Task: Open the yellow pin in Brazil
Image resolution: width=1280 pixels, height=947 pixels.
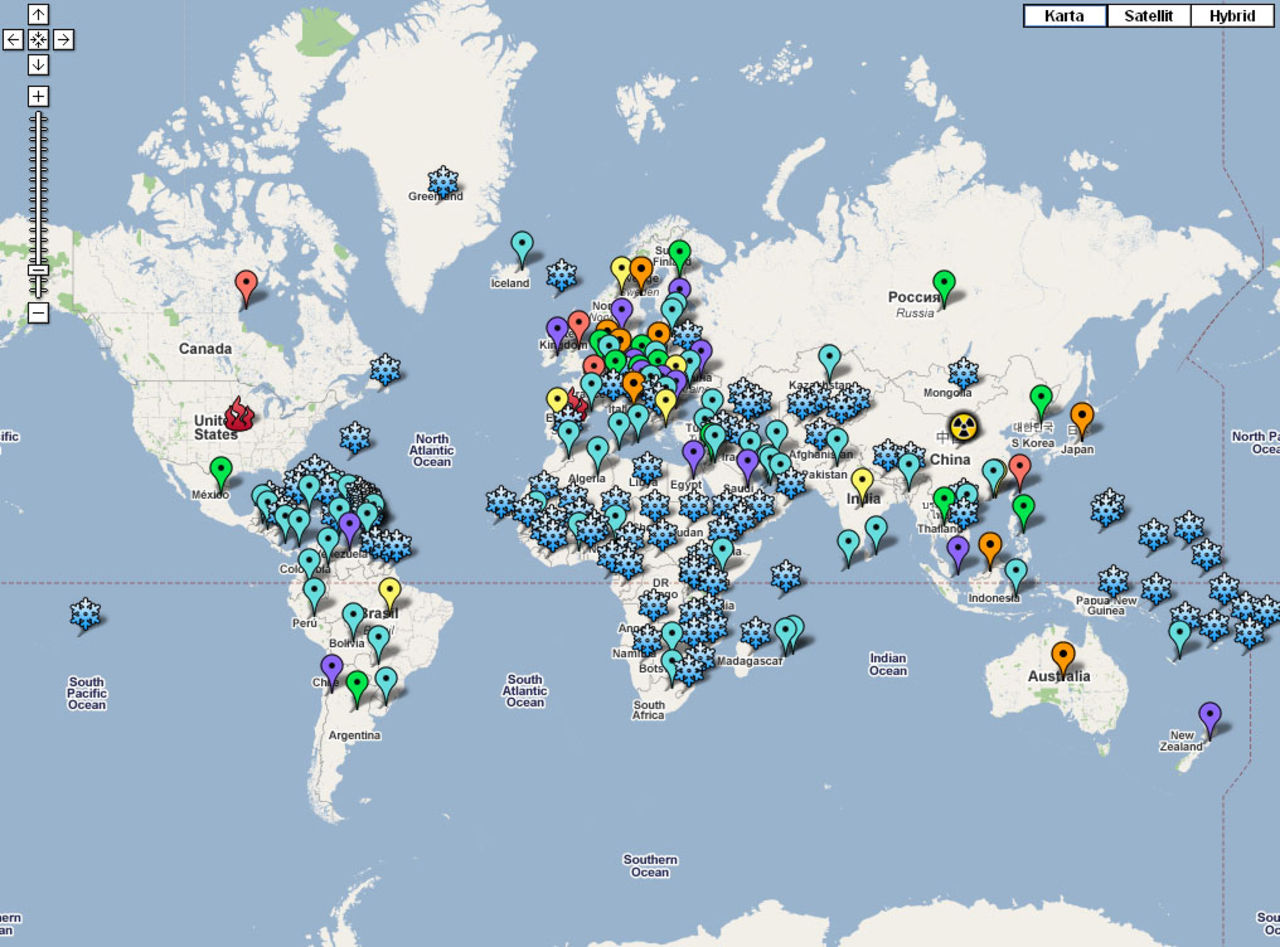Action: click(x=390, y=591)
